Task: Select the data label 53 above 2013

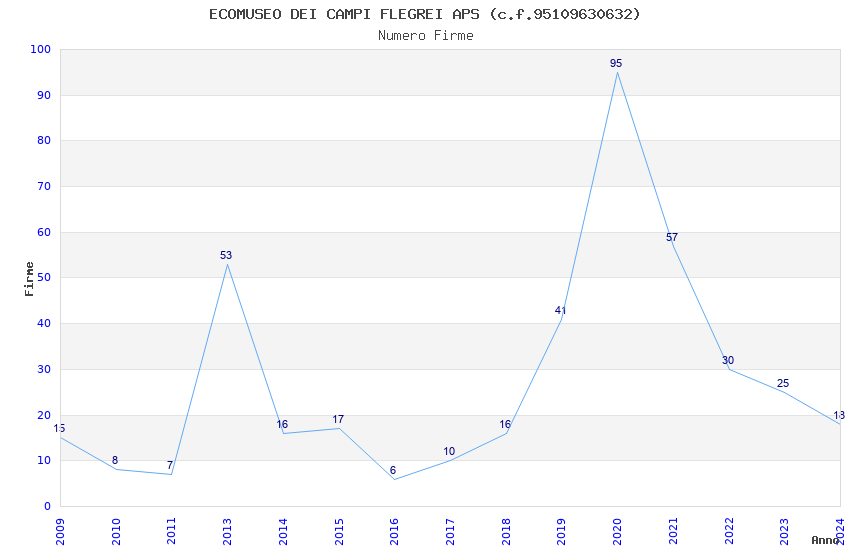Action: (x=226, y=255)
